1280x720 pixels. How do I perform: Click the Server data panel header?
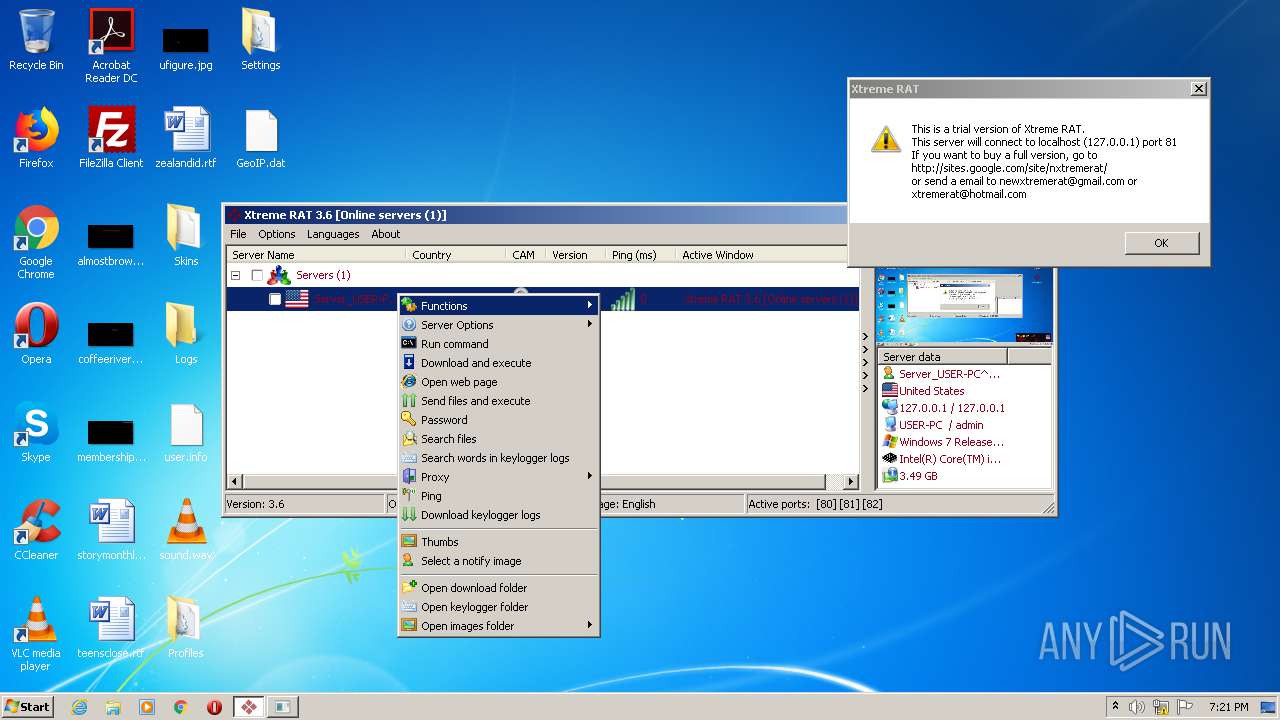click(x=942, y=357)
